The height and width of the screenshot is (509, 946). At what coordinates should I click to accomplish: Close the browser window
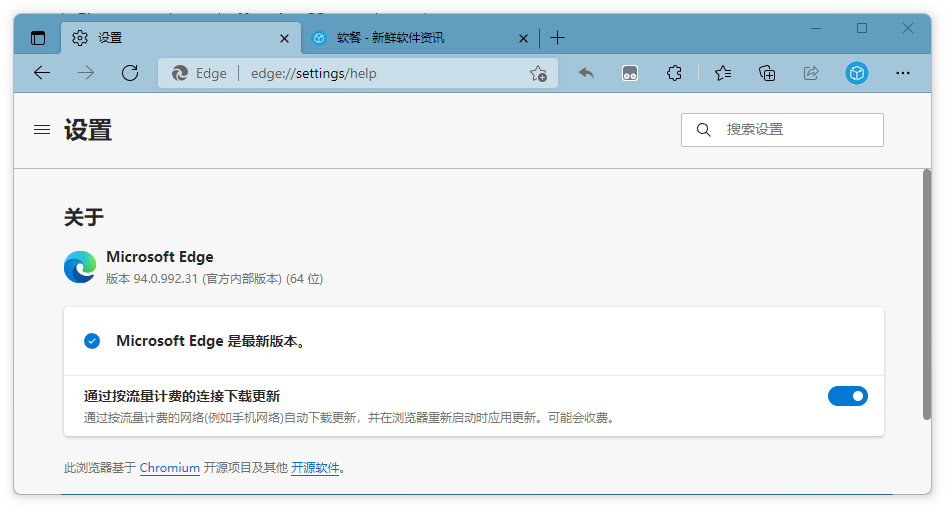pyautogui.click(x=907, y=28)
